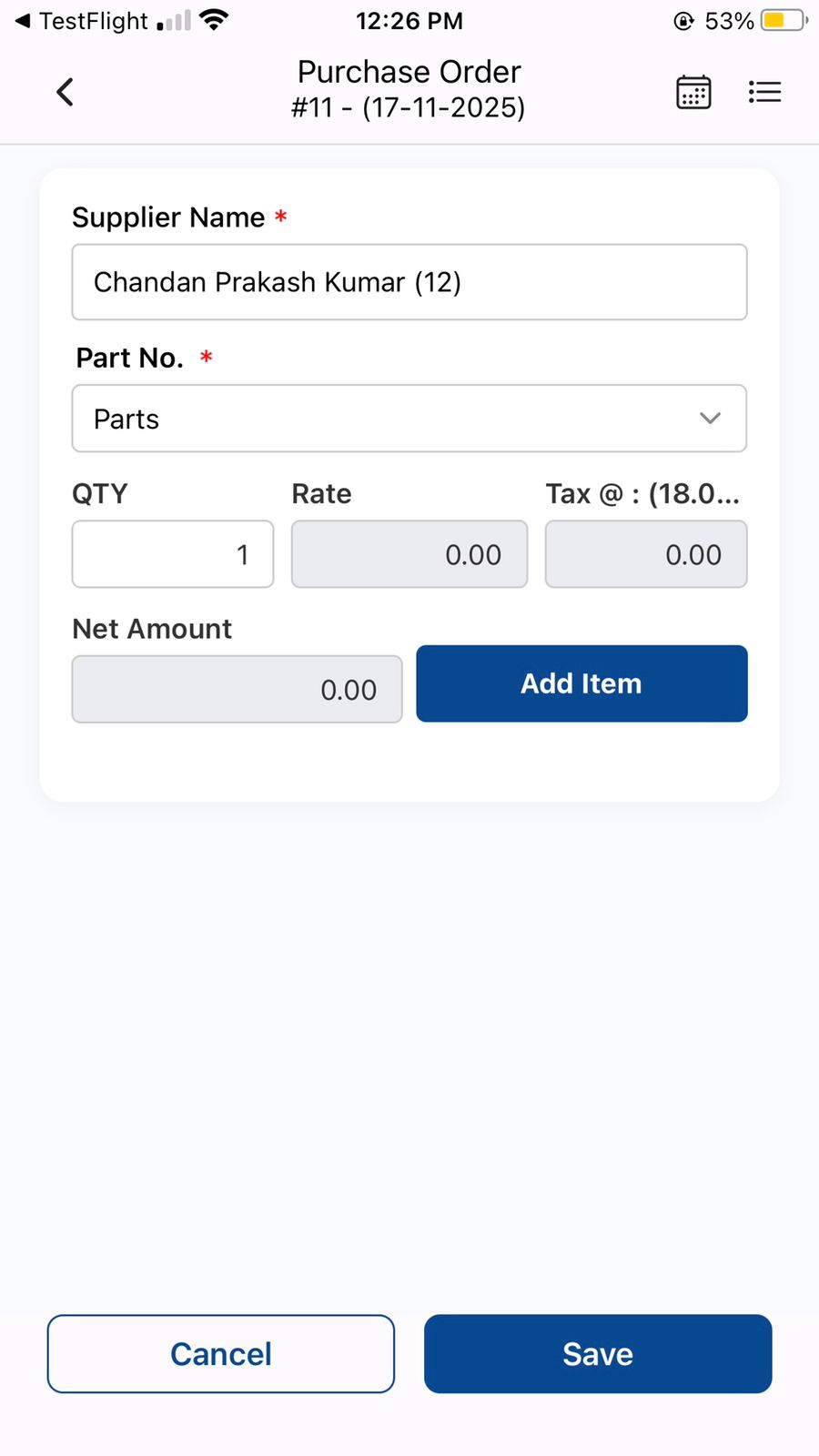
Task: Tap the orientation lock status icon
Action: [683, 21]
